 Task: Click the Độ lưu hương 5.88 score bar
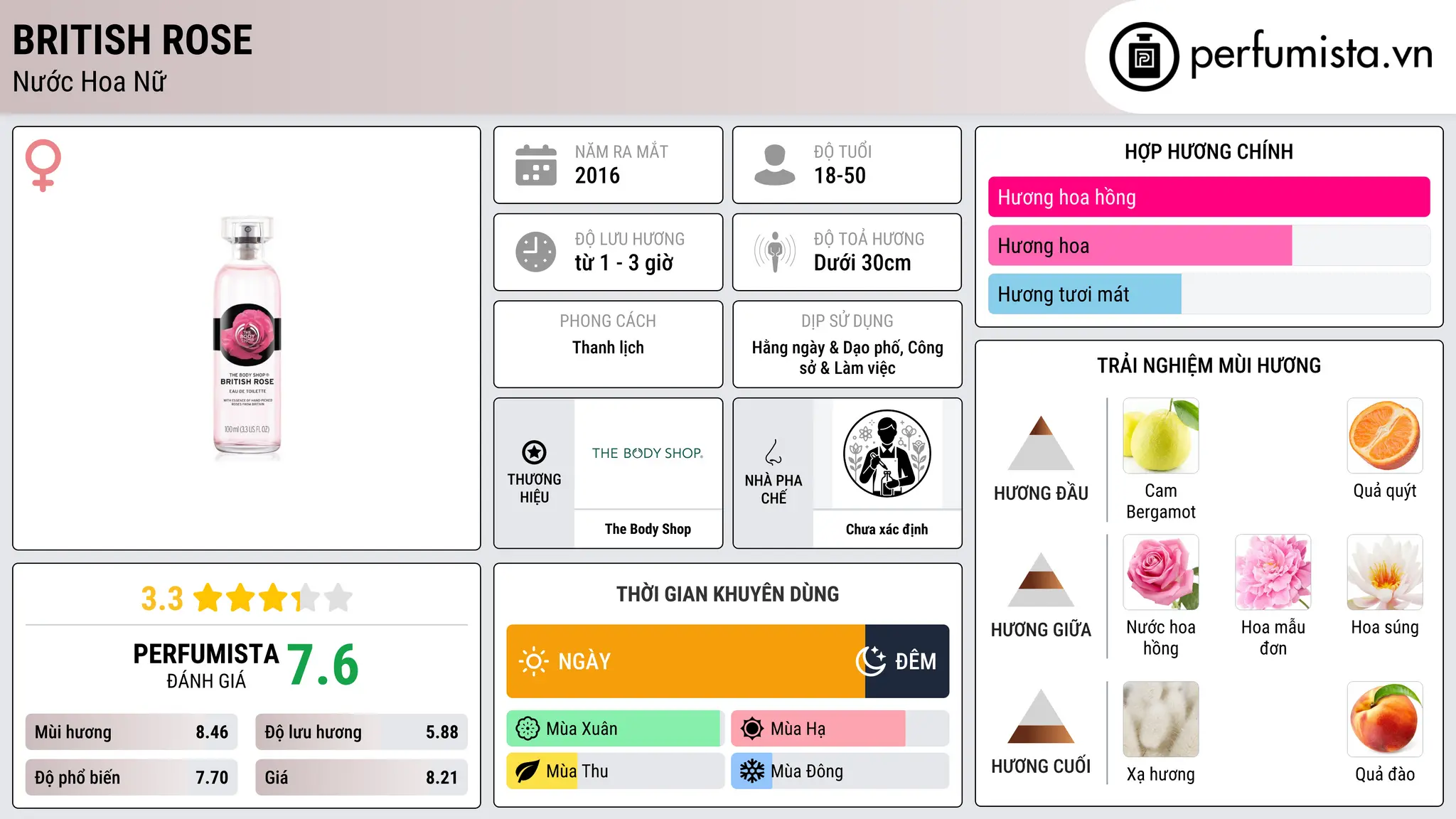coord(362,732)
